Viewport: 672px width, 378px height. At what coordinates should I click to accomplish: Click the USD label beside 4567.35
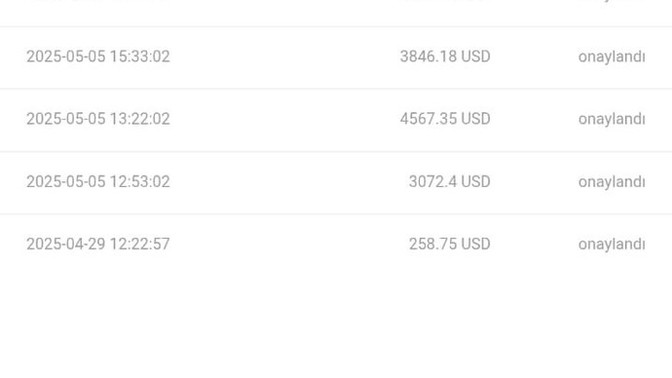[x=476, y=119]
